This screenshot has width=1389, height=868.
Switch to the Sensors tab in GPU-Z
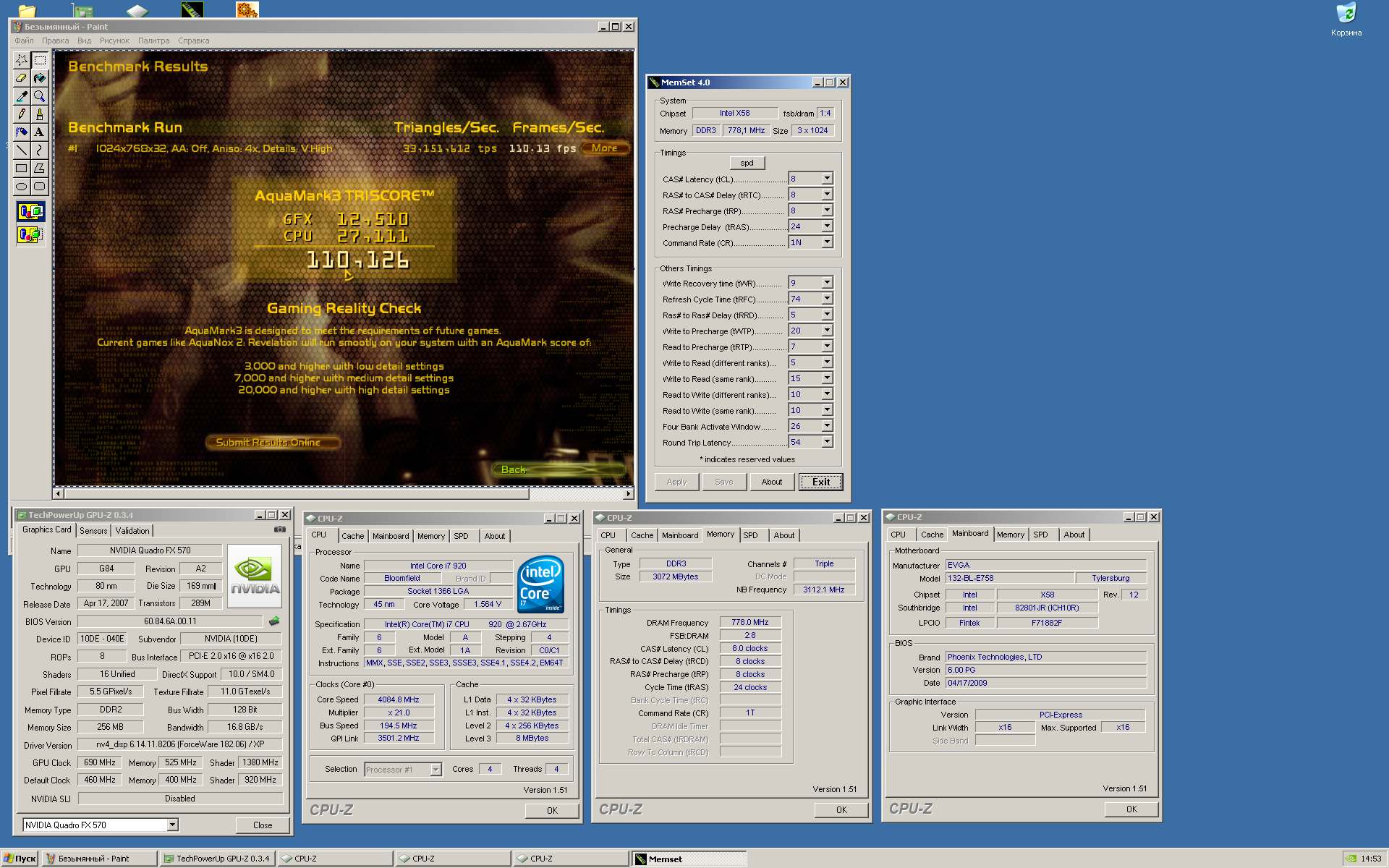93,531
